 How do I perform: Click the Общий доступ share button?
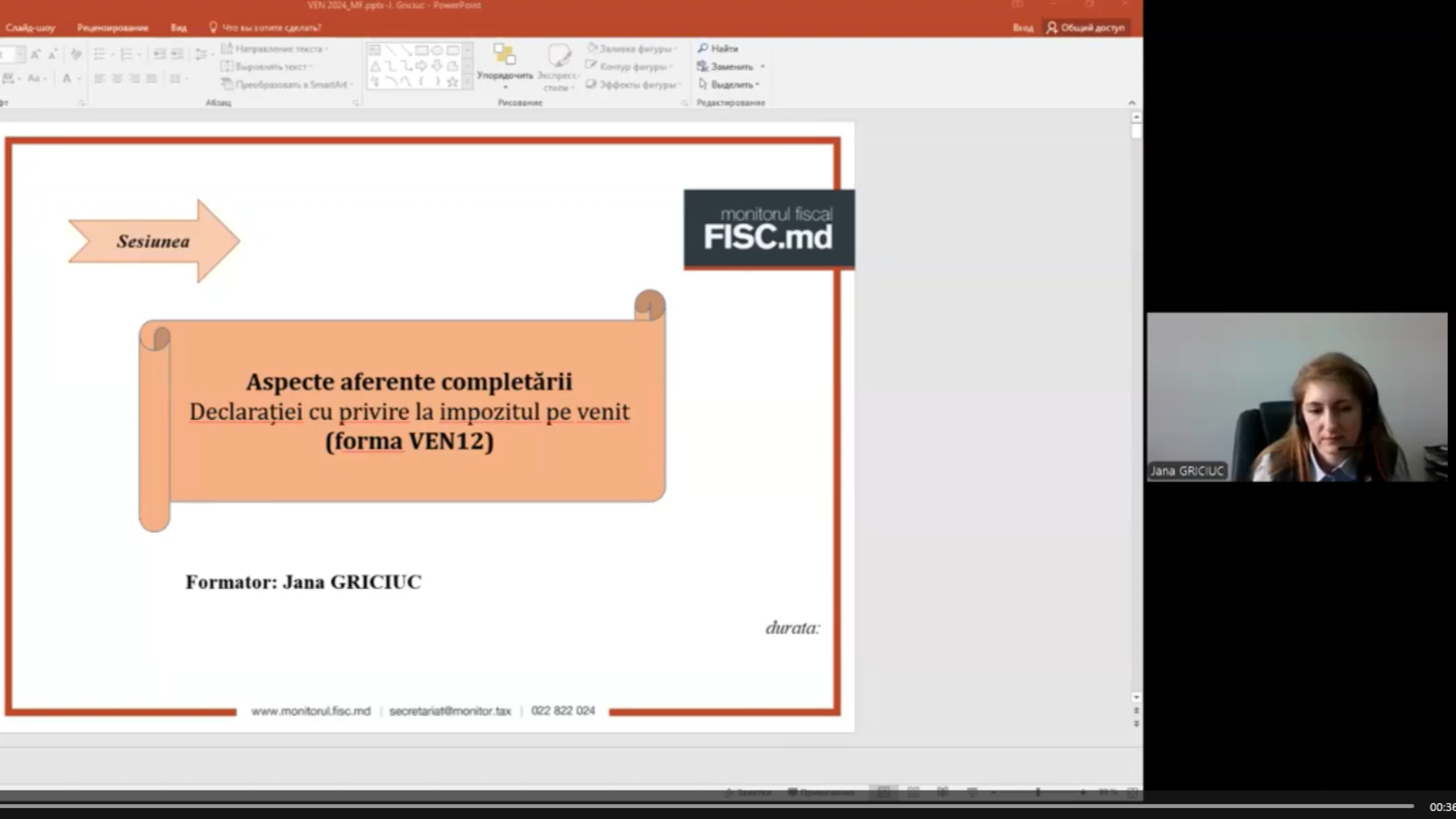(1085, 28)
